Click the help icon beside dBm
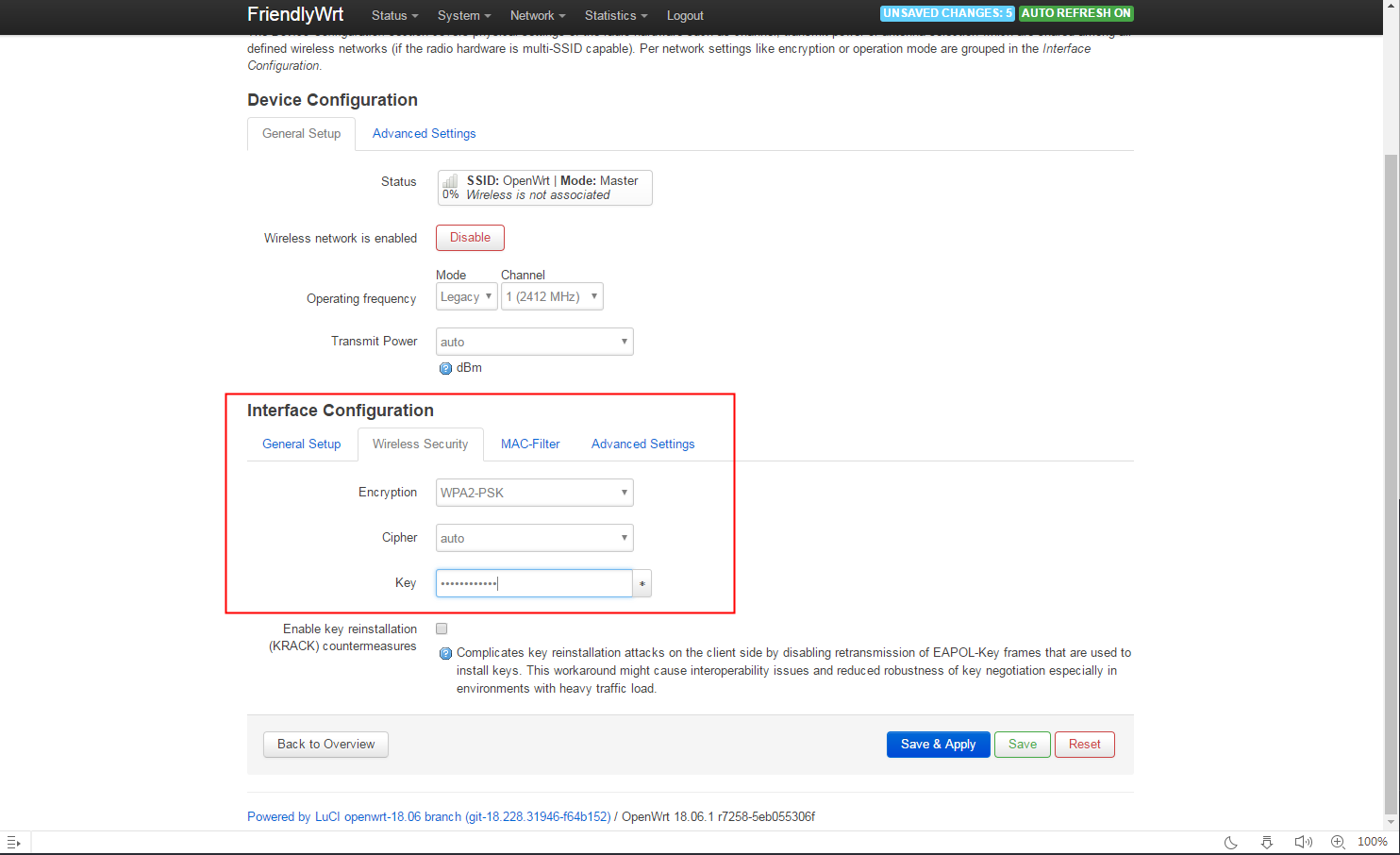This screenshot has width=1400, height=855. pos(445,368)
